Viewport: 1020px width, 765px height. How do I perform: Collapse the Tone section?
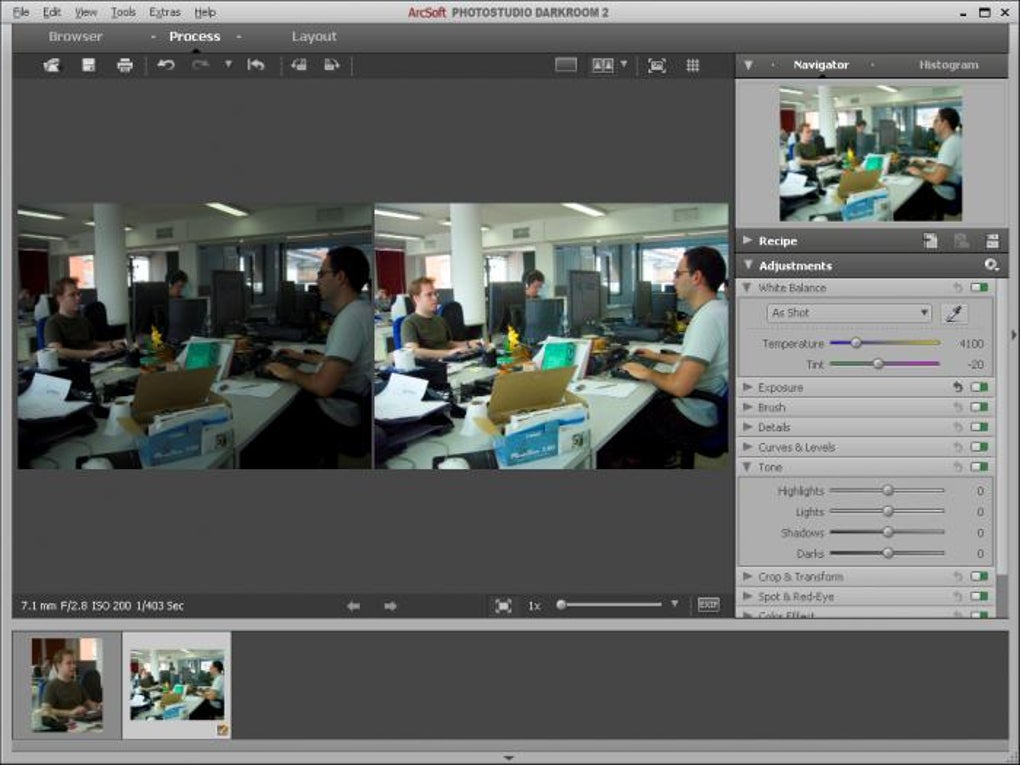click(x=747, y=467)
